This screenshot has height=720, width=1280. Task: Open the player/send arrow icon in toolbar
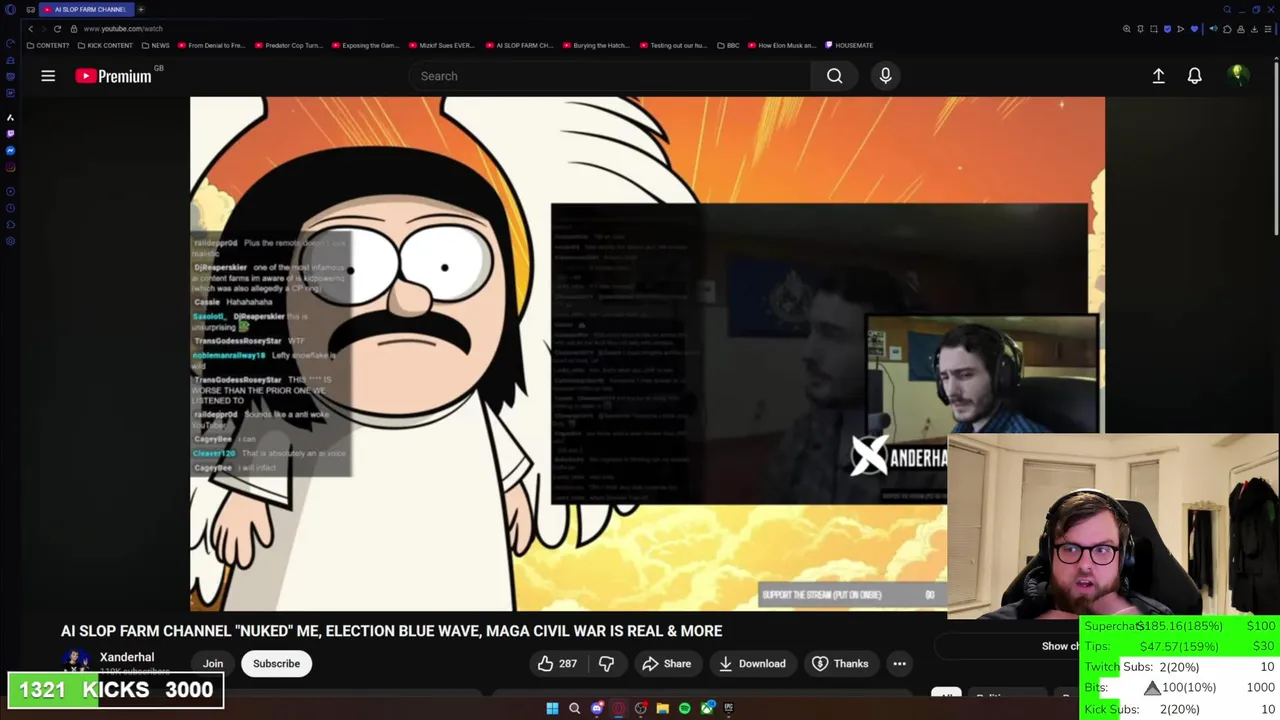tap(1180, 29)
